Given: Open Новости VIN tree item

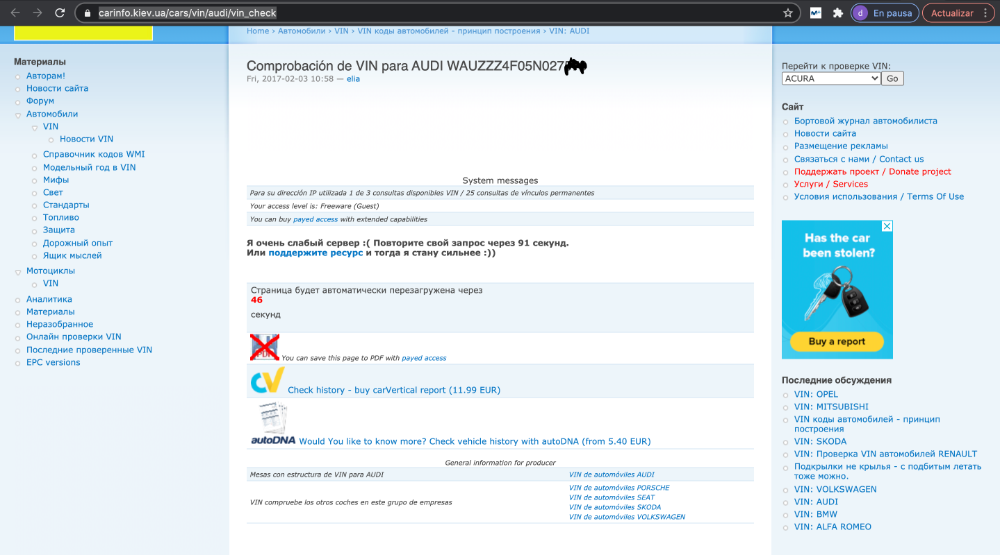Looking at the screenshot, I should pyautogui.click(x=86, y=139).
